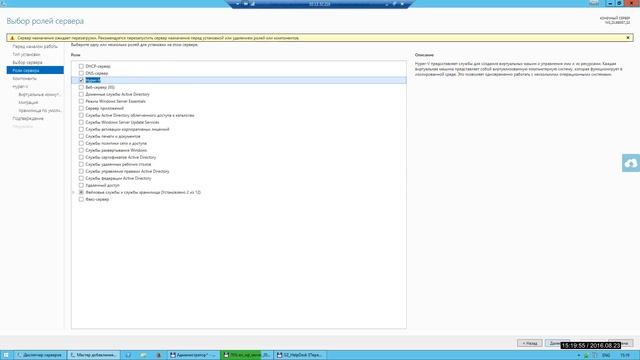Click the Hyper-V description text

pyautogui.click(x=519, y=69)
